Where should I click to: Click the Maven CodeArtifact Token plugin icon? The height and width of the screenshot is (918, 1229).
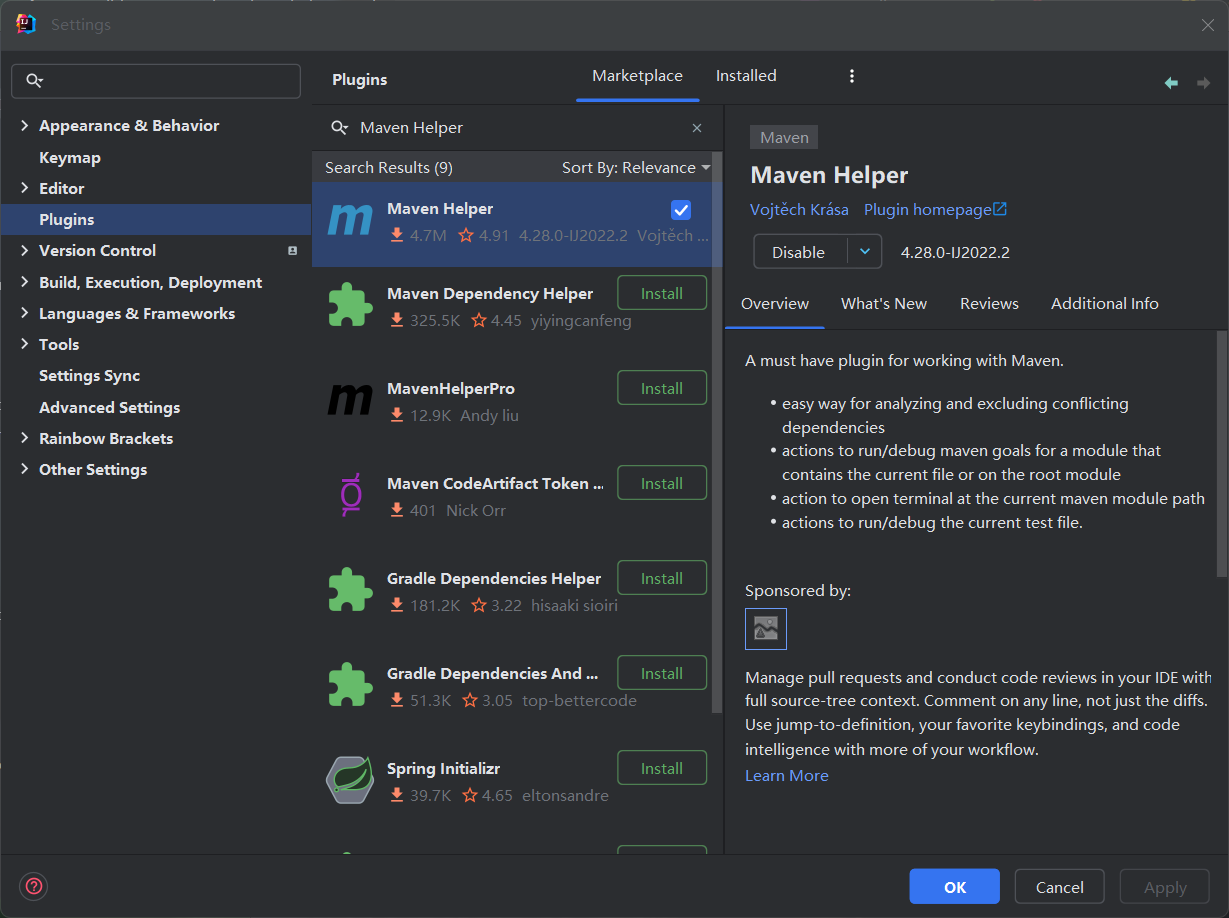(350, 495)
